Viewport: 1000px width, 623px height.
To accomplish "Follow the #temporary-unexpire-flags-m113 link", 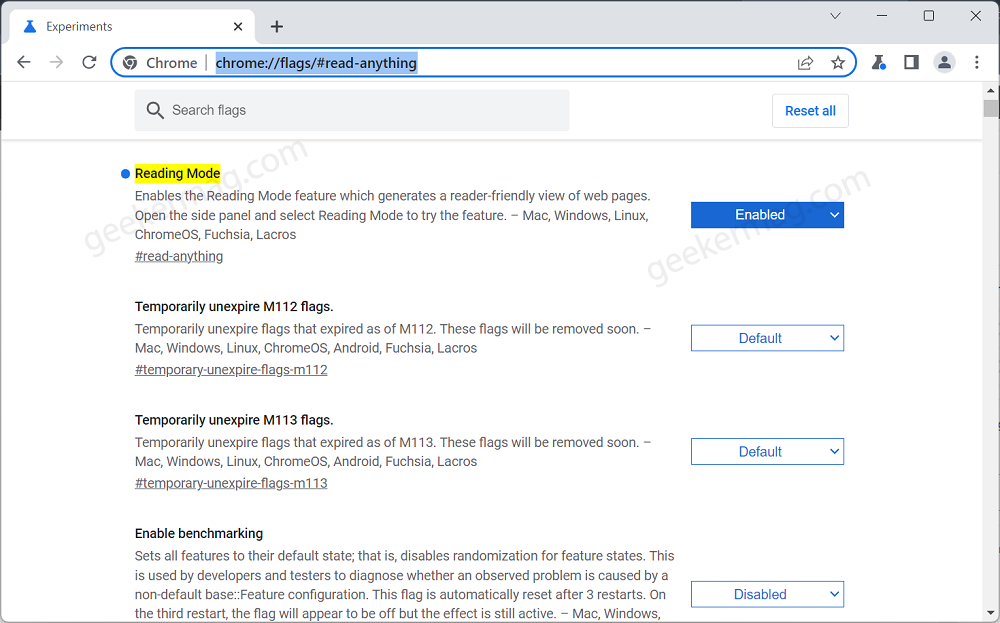I will 231,483.
